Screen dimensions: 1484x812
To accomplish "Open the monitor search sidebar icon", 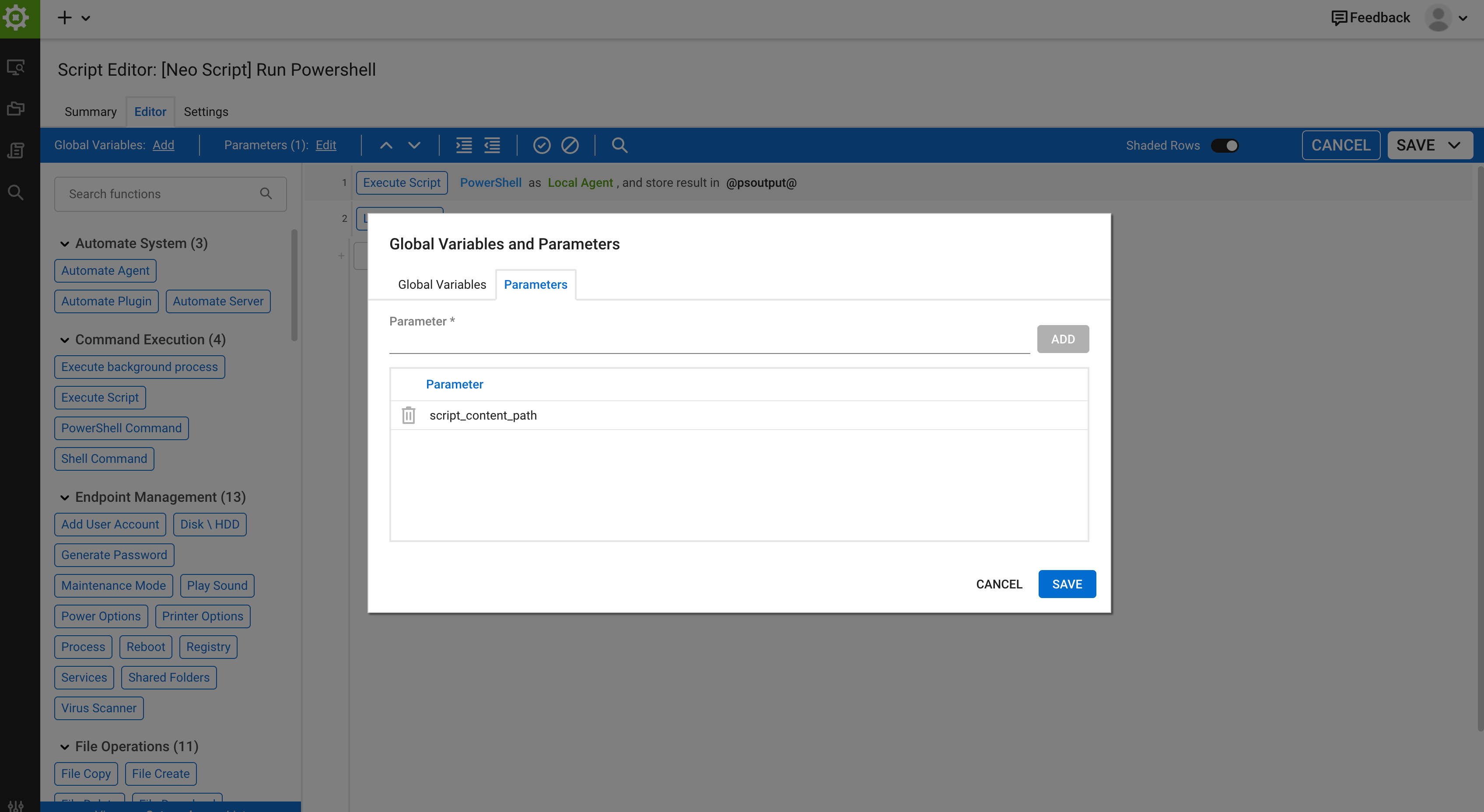I will click(x=16, y=67).
